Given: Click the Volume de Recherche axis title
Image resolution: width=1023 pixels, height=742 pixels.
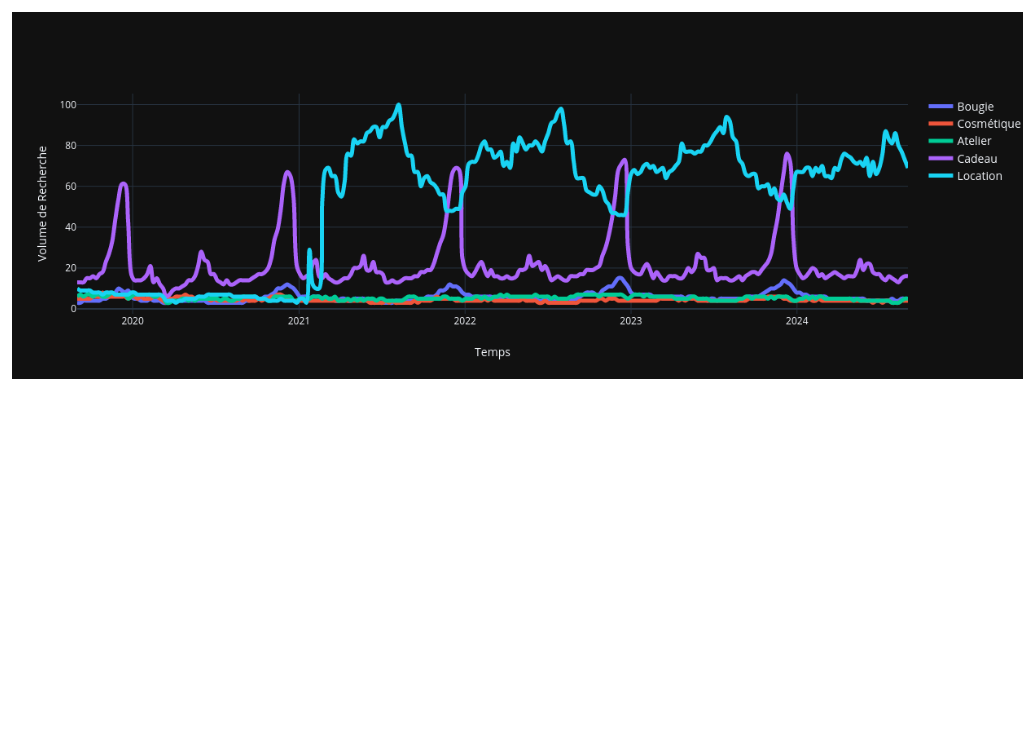Looking at the screenshot, I should pos(42,204).
